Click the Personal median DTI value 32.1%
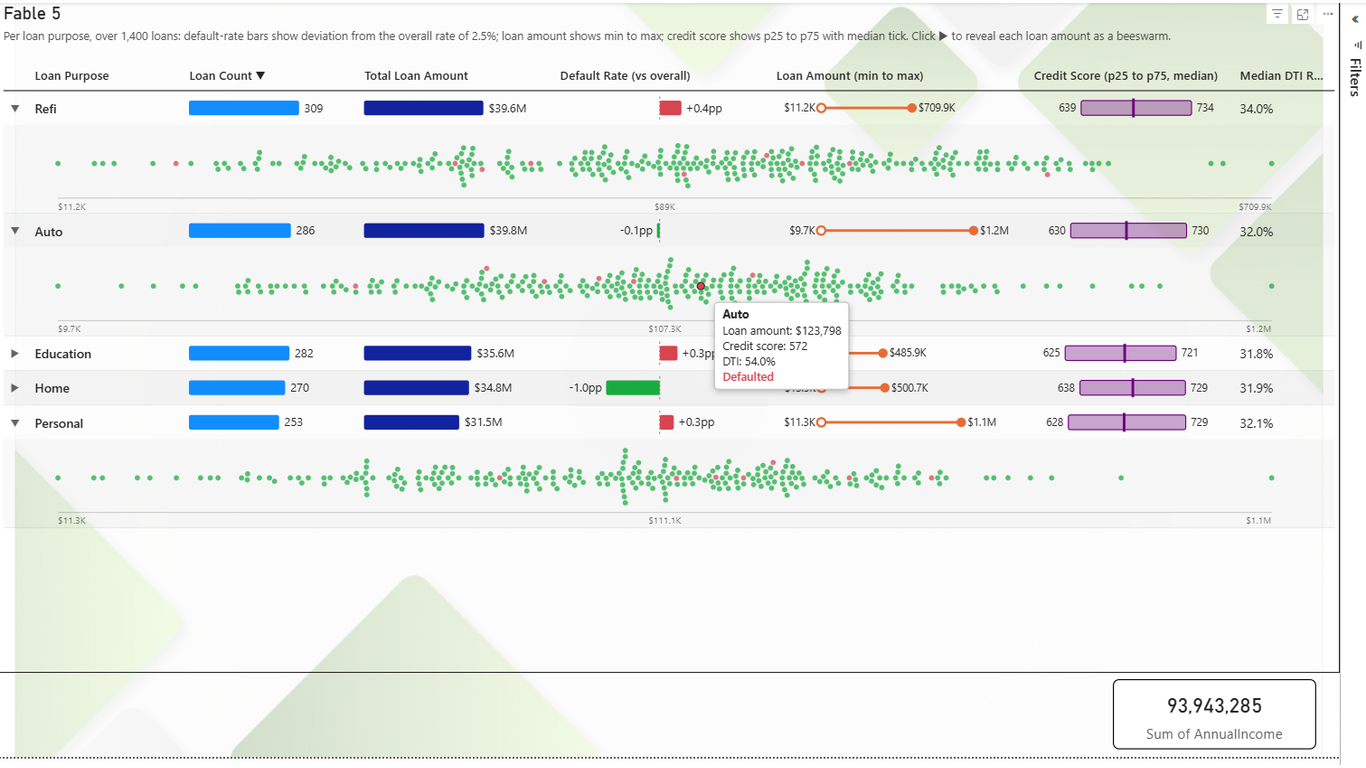1366x768 pixels. pos(1256,424)
